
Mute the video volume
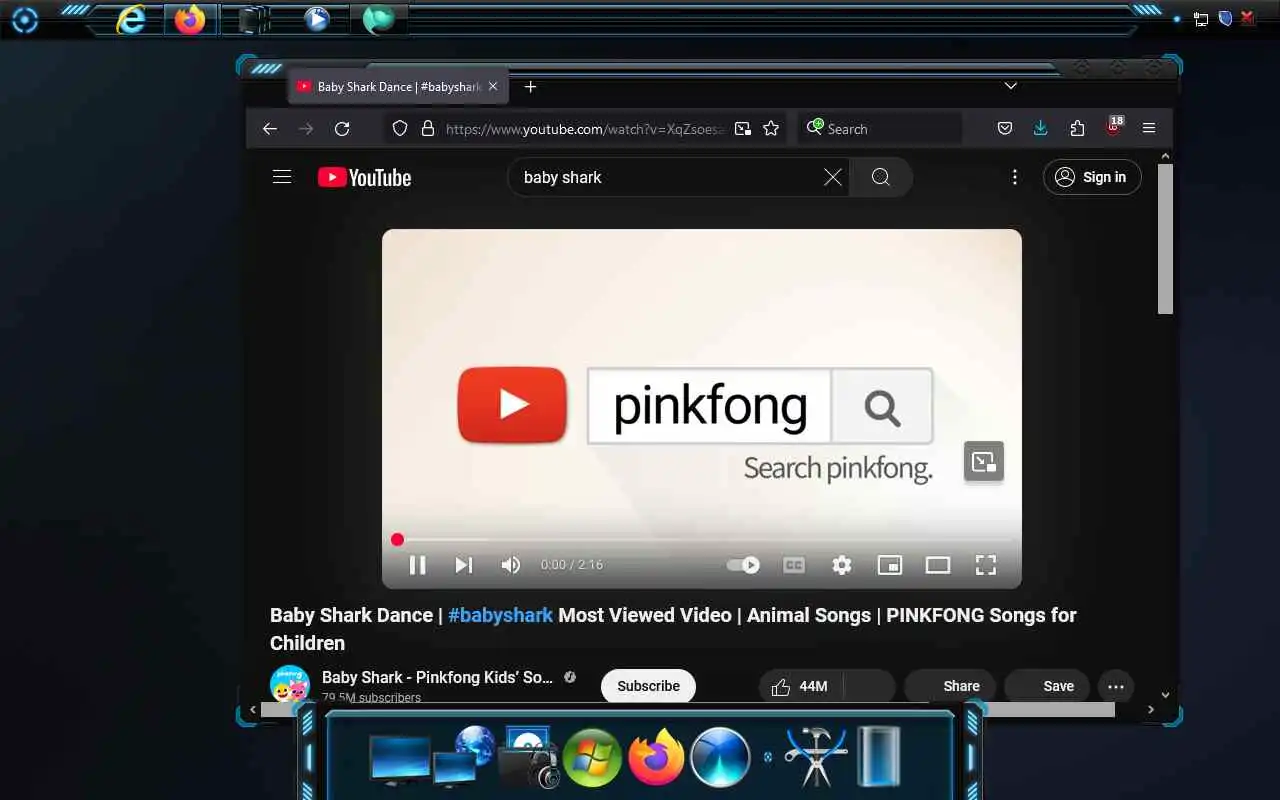(x=510, y=565)
